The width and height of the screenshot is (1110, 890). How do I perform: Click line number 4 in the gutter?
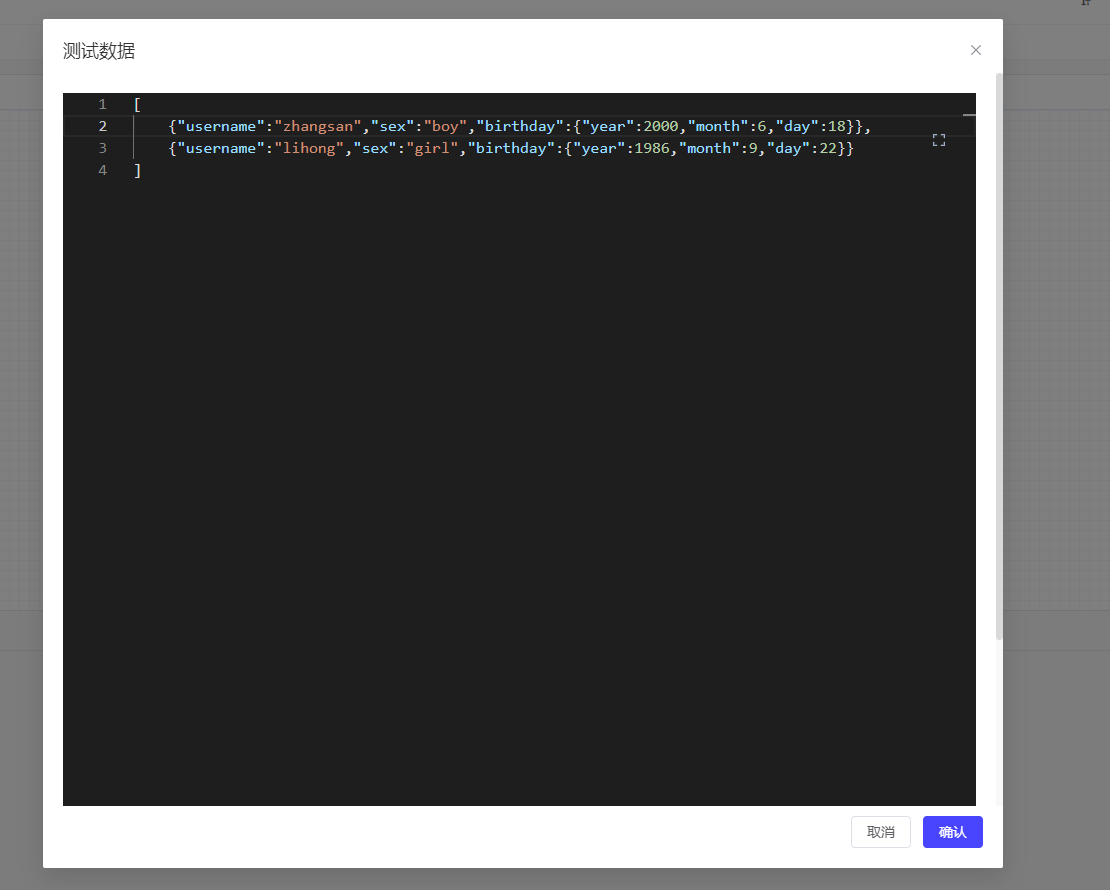pyautogui.click(x=102, y=170)
